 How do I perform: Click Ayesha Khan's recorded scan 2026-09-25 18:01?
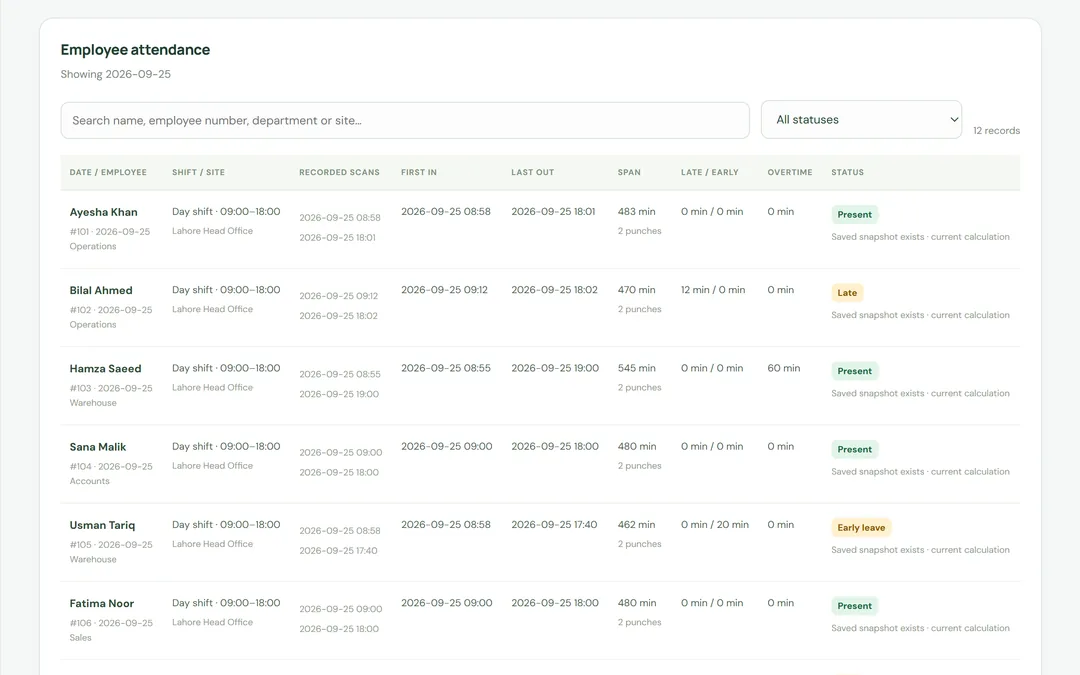click(338, 238)
